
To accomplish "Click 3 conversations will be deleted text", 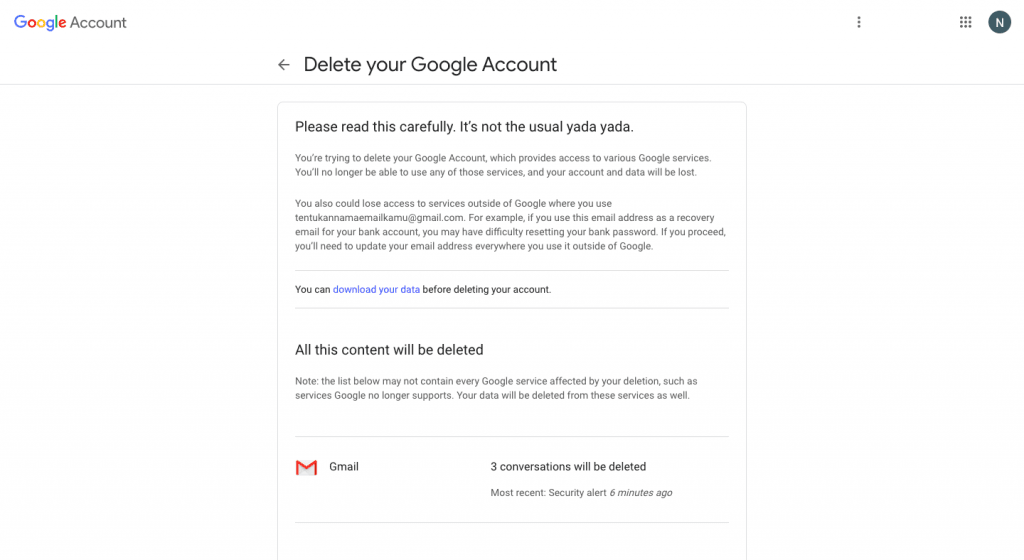I will tap(568, 467).
